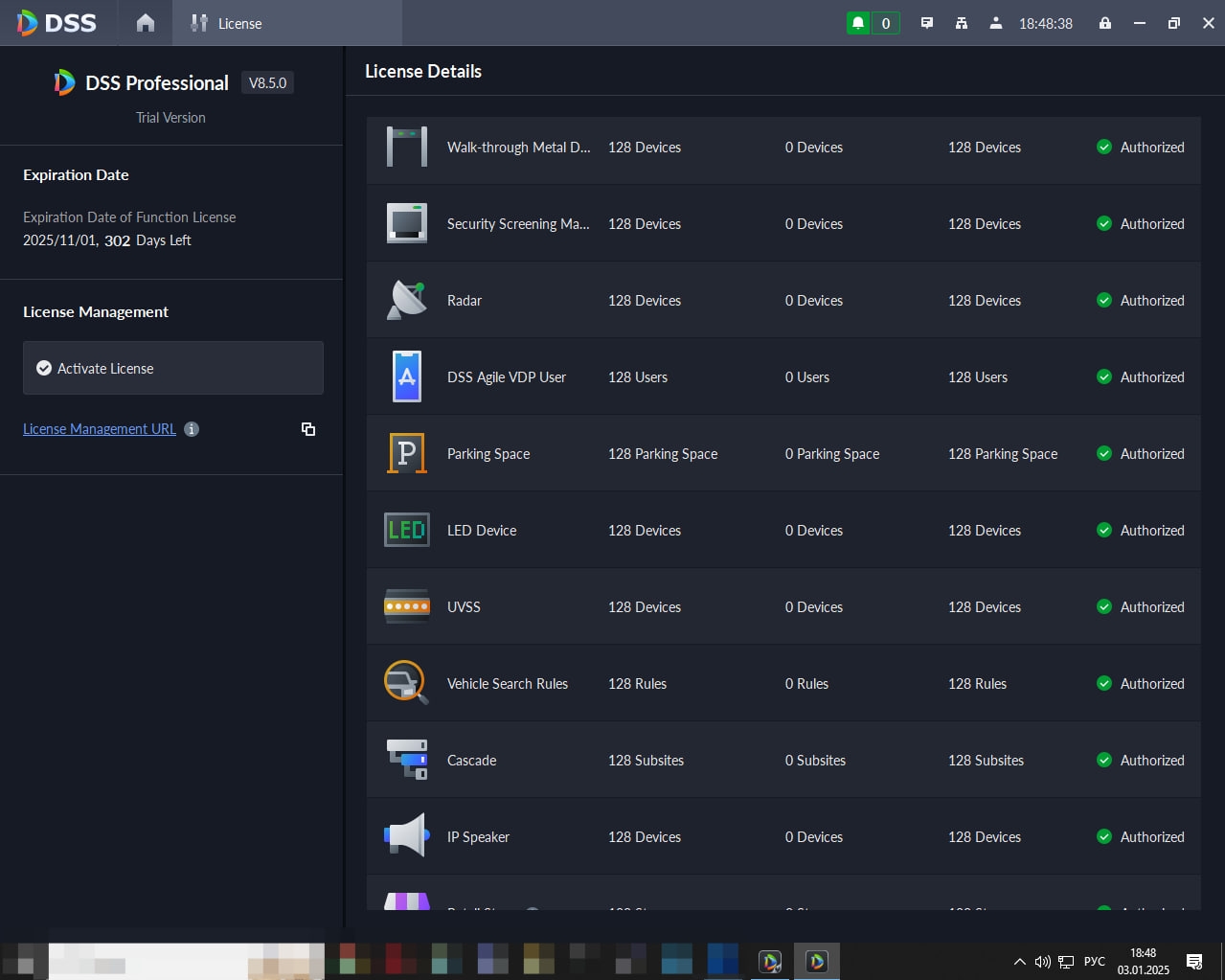Screen dimensions: 1225x980
Task: Click the Walk-through Metal Detector icon
Action: [x=407, y=147]
